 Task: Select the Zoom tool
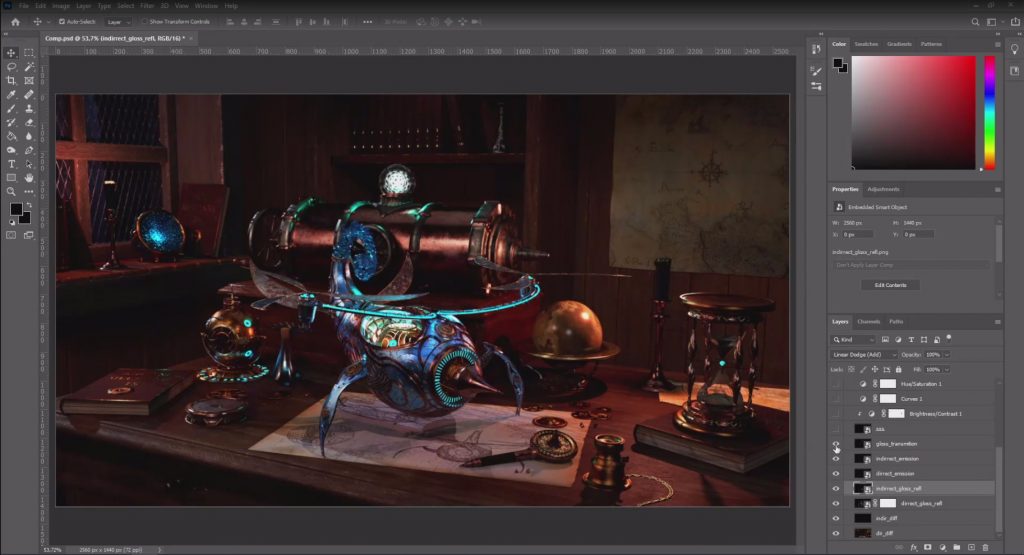(11, 191)
